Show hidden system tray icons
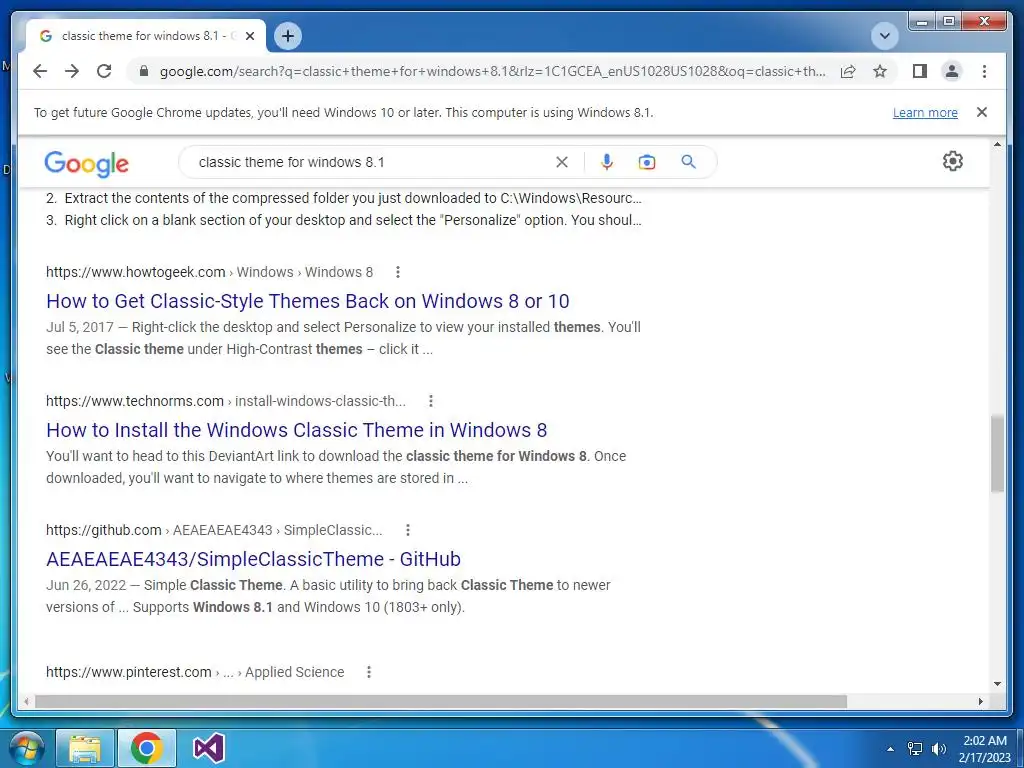 [x=890, y=748]
